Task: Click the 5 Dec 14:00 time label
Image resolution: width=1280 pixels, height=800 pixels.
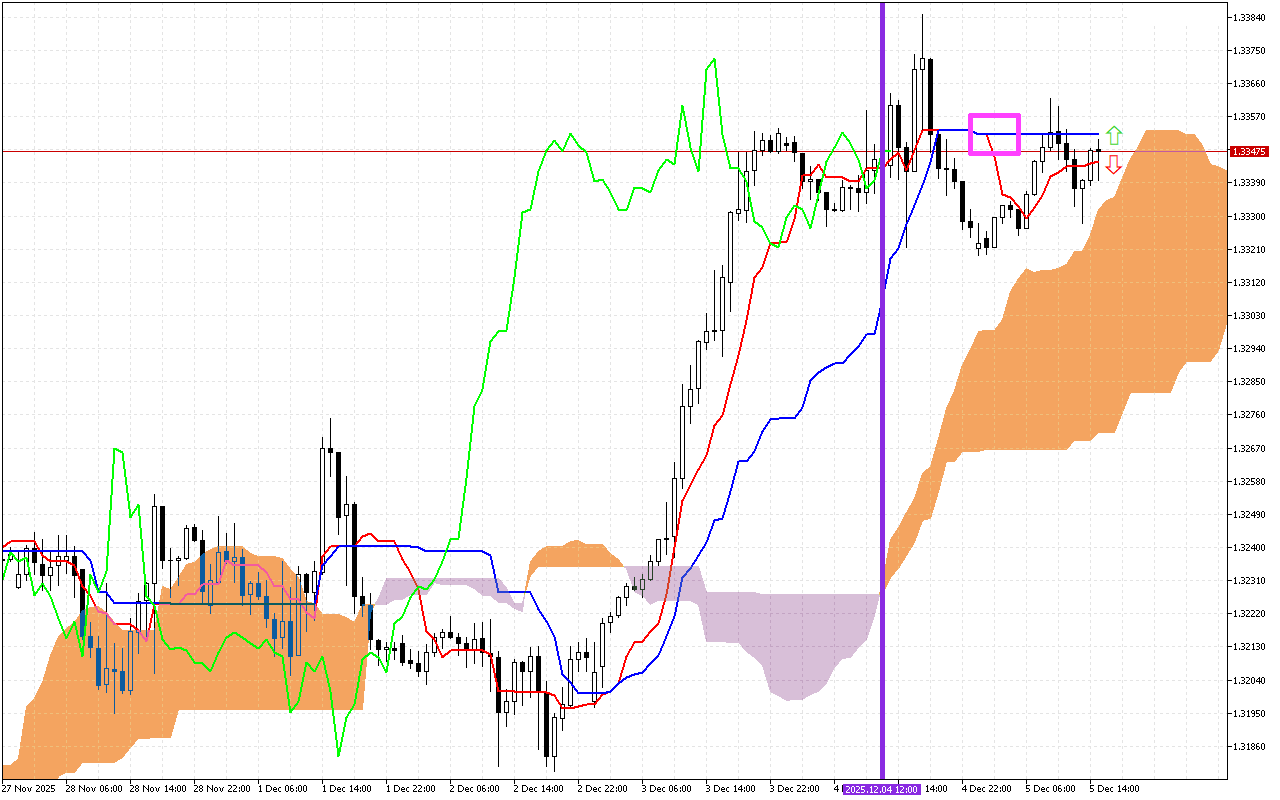Action: [x=1113, y=789]
